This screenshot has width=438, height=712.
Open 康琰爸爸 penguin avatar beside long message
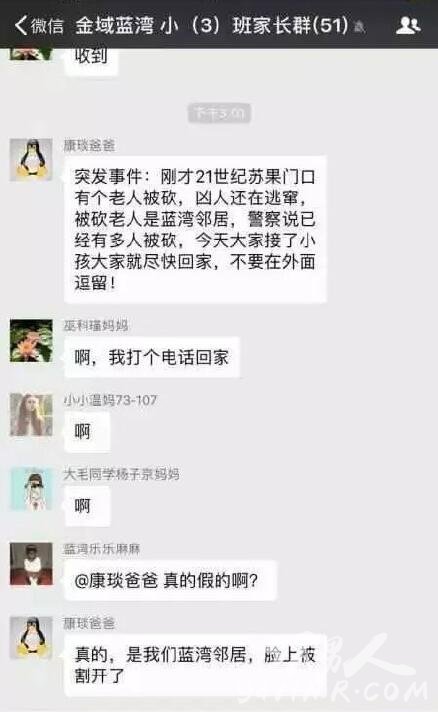tap(31, 160)
